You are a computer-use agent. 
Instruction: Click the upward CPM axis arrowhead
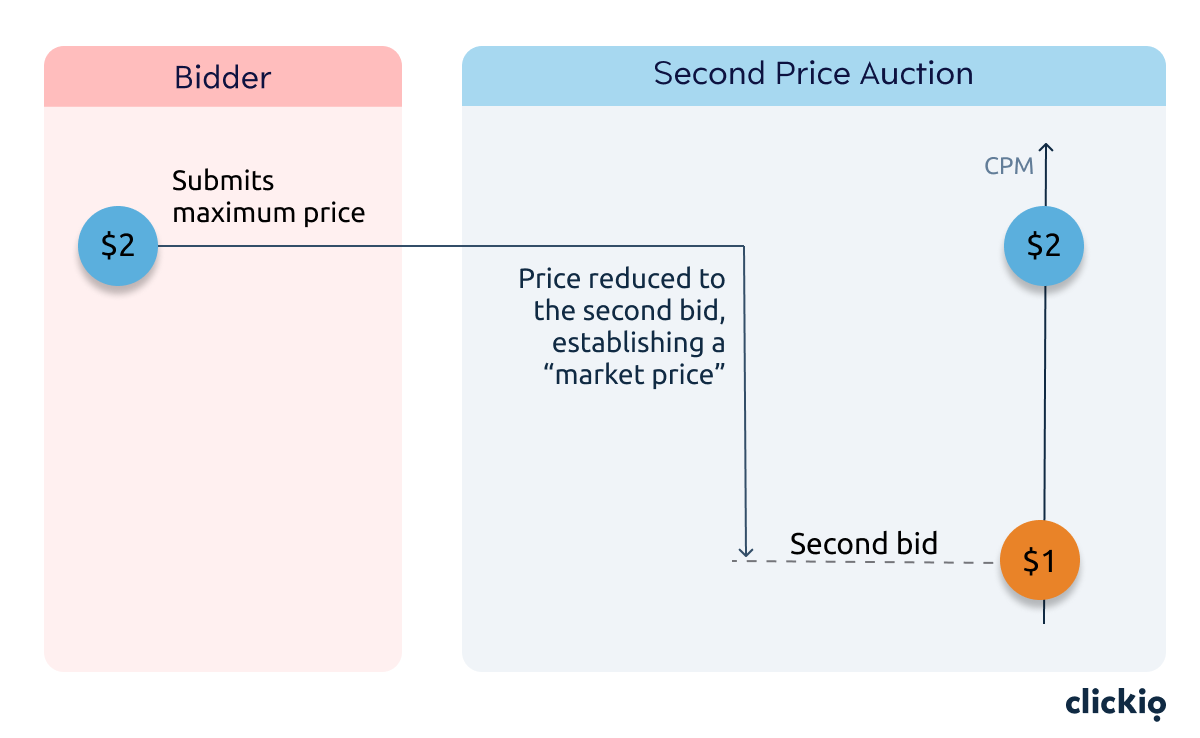point(1046,149)
